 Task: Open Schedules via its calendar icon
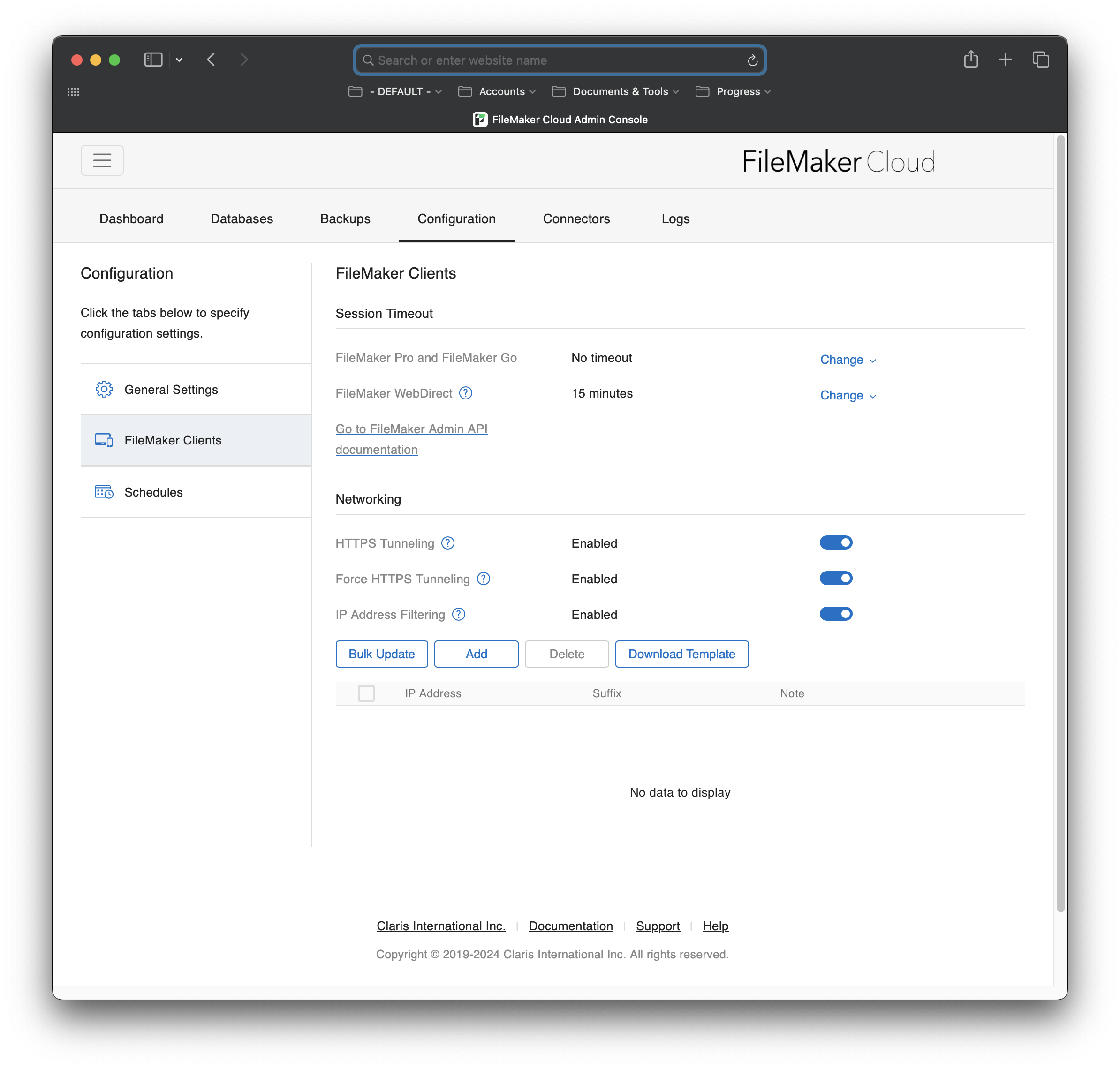(x=103, y=492)
